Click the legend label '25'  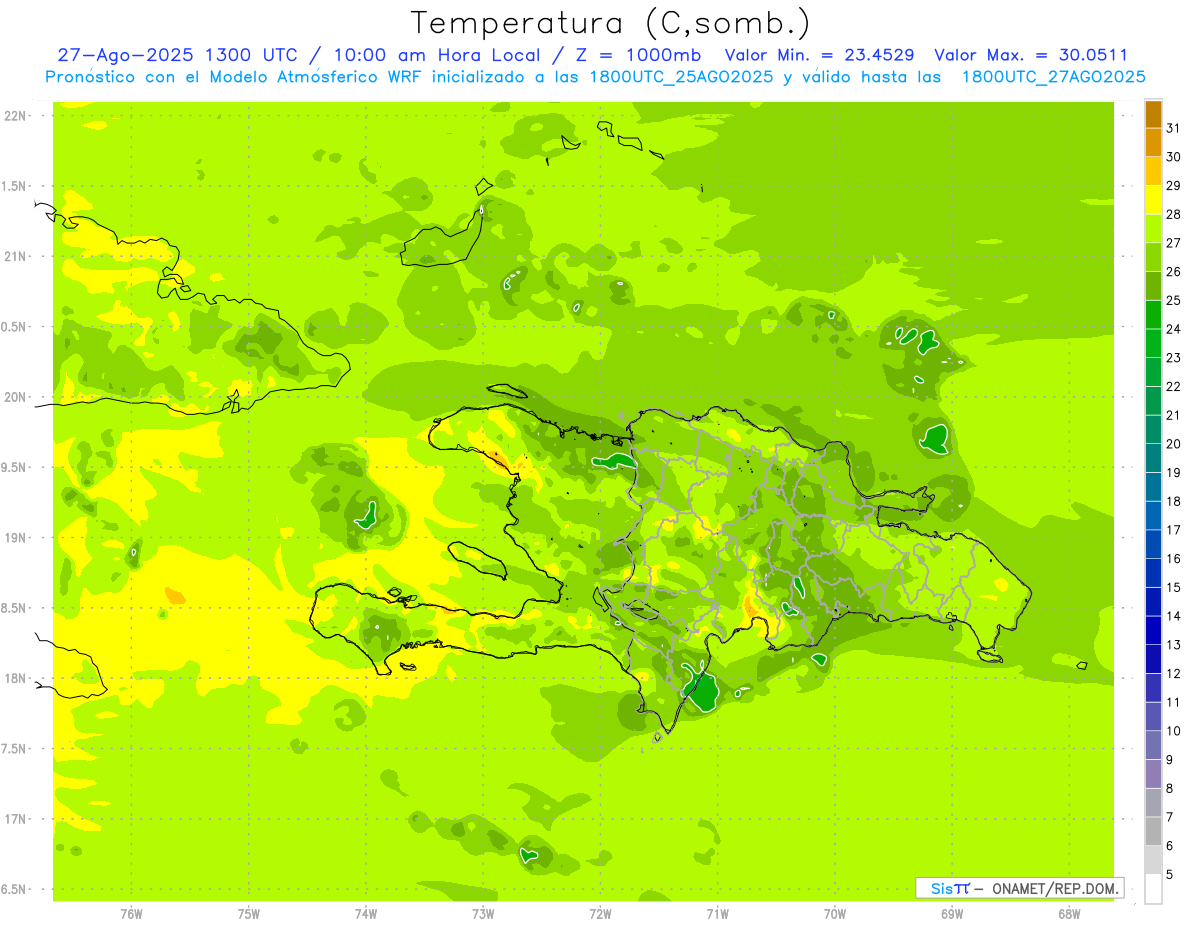click(x=1173, y=300)
